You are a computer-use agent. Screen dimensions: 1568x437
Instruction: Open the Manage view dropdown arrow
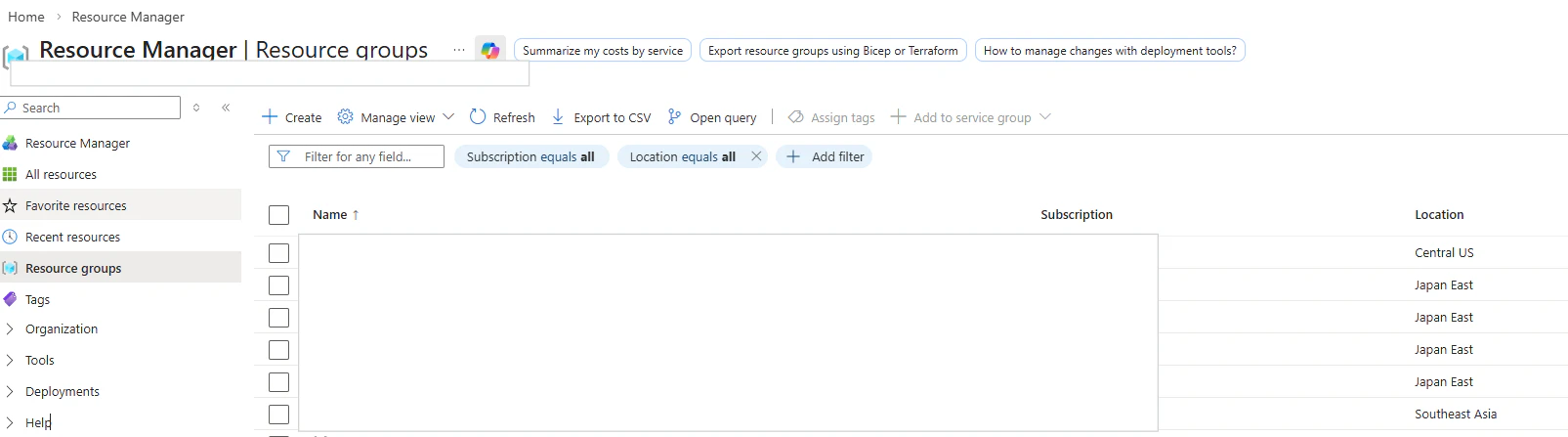click(x=448, y=117)
